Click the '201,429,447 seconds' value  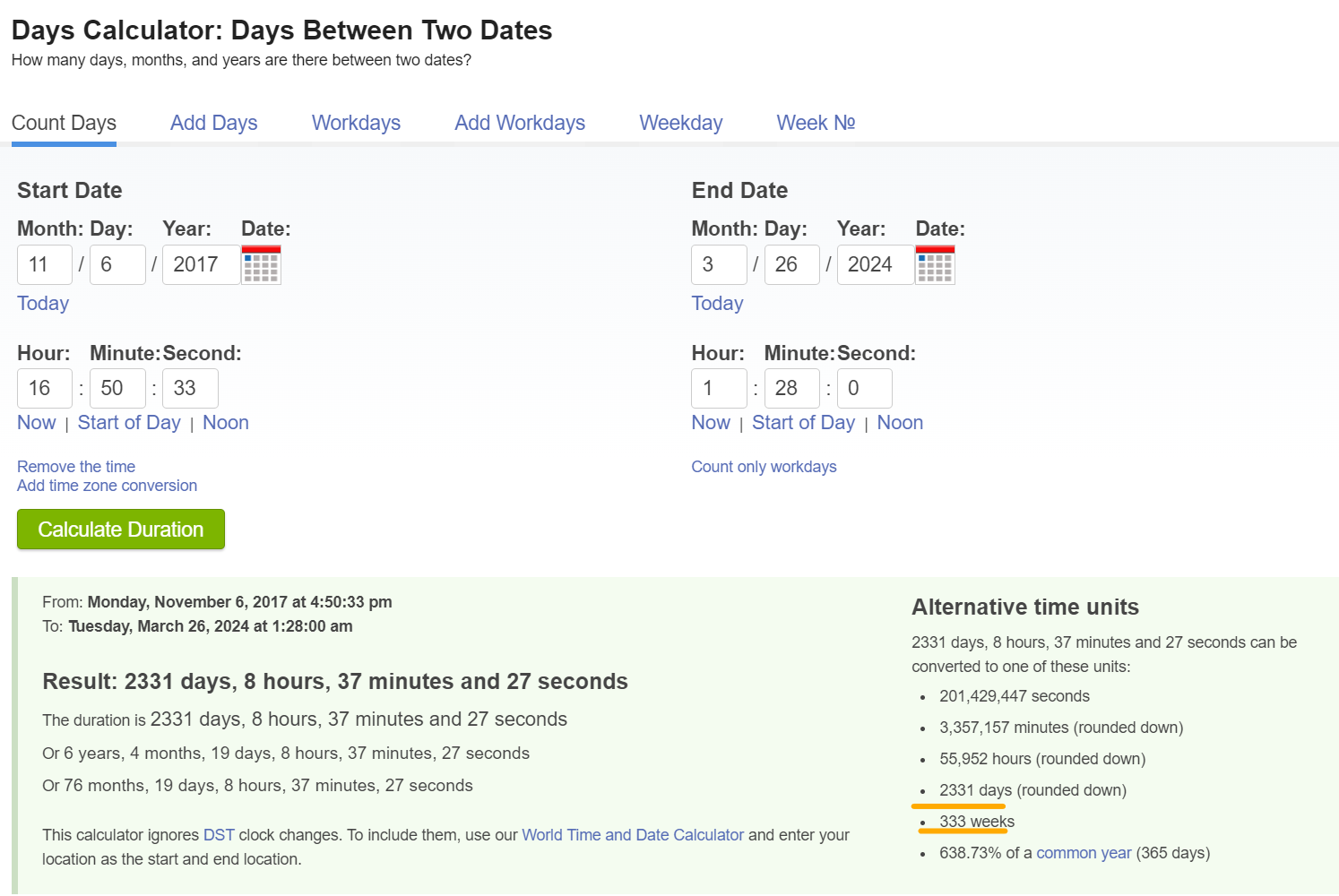1015,696
